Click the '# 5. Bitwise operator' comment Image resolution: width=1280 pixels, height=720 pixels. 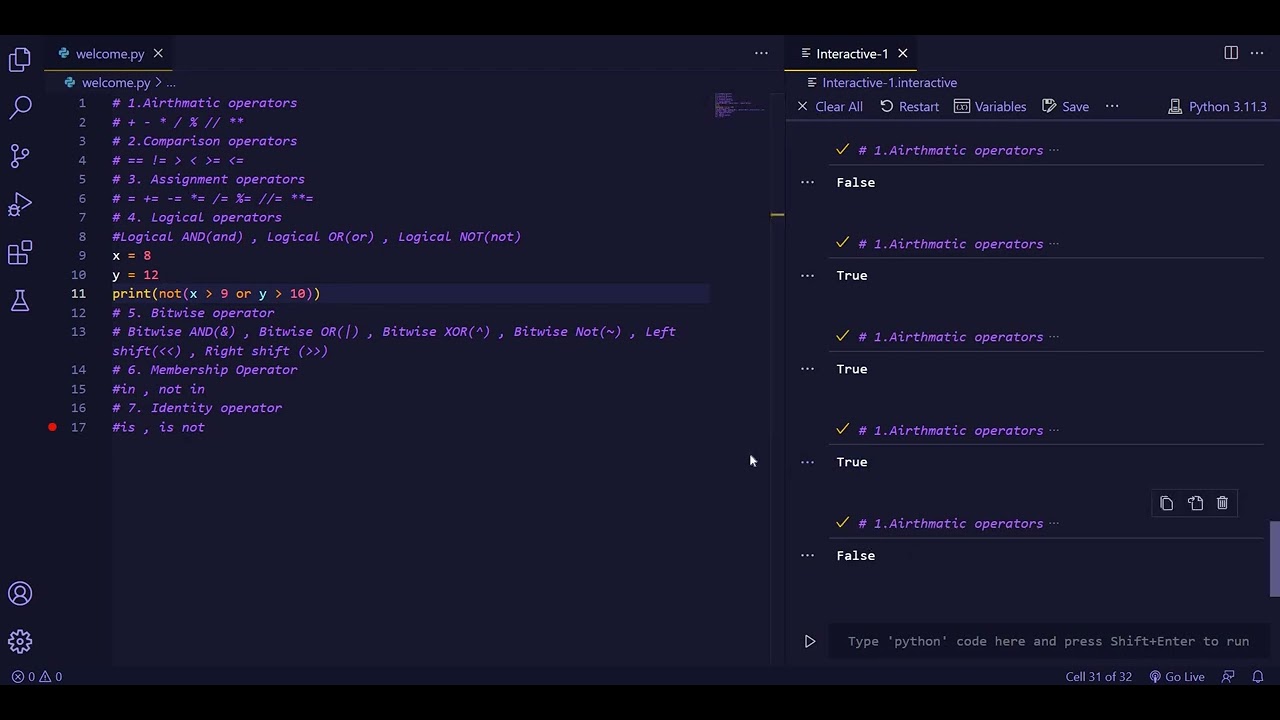(x=193, y=313)
